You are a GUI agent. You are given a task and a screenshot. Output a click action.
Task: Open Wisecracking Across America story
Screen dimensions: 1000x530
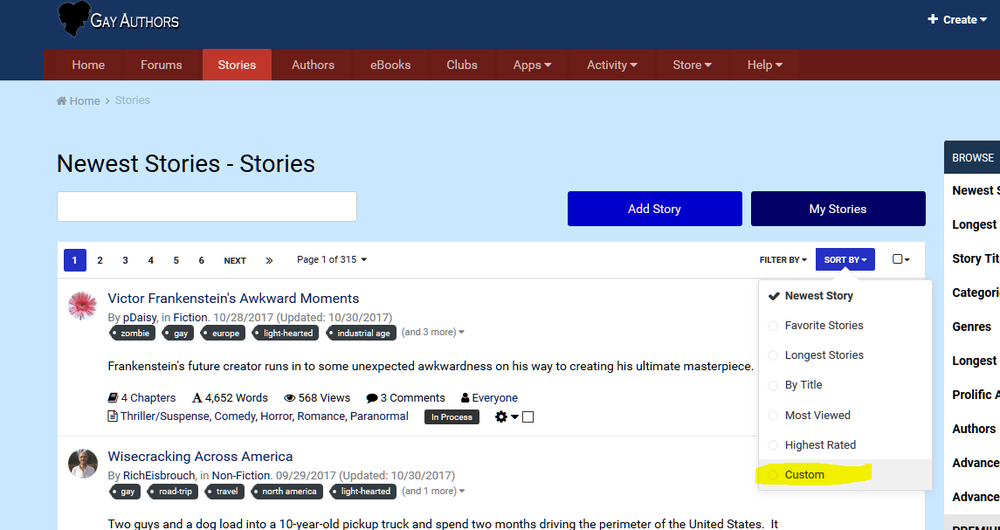[x=200, y=456]
